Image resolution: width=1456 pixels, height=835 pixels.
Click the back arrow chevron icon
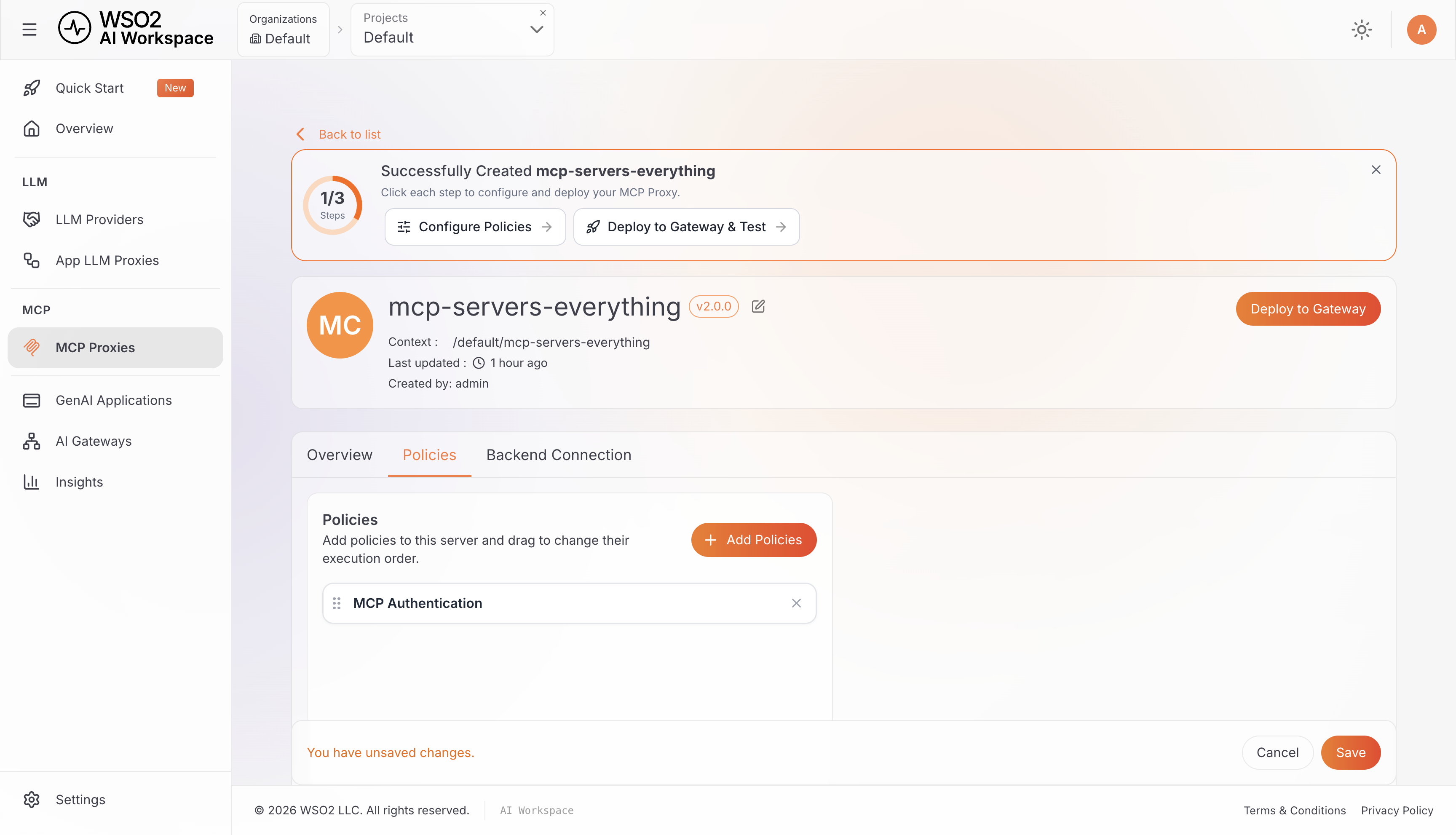tap(300, 134)
